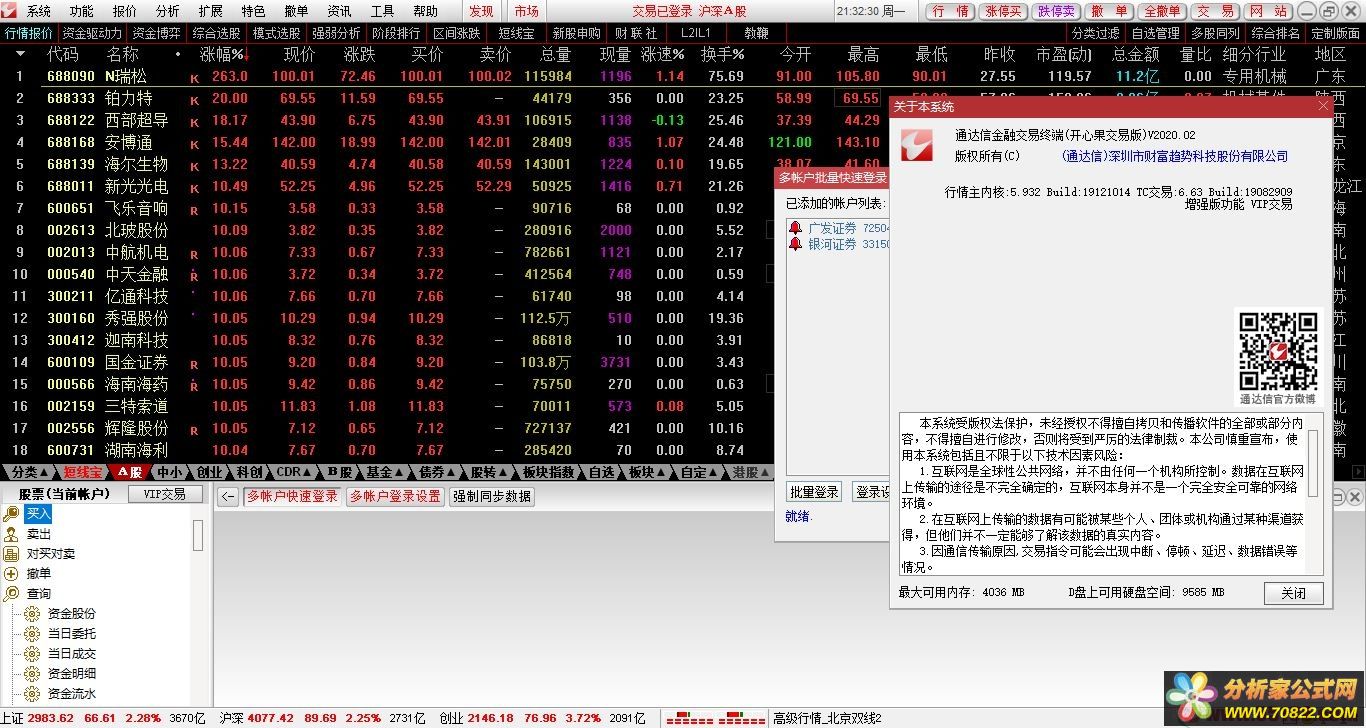Screen dimensions: 1366x728
Task: Click the 跌停卖 button
Action: point(1057,11)
